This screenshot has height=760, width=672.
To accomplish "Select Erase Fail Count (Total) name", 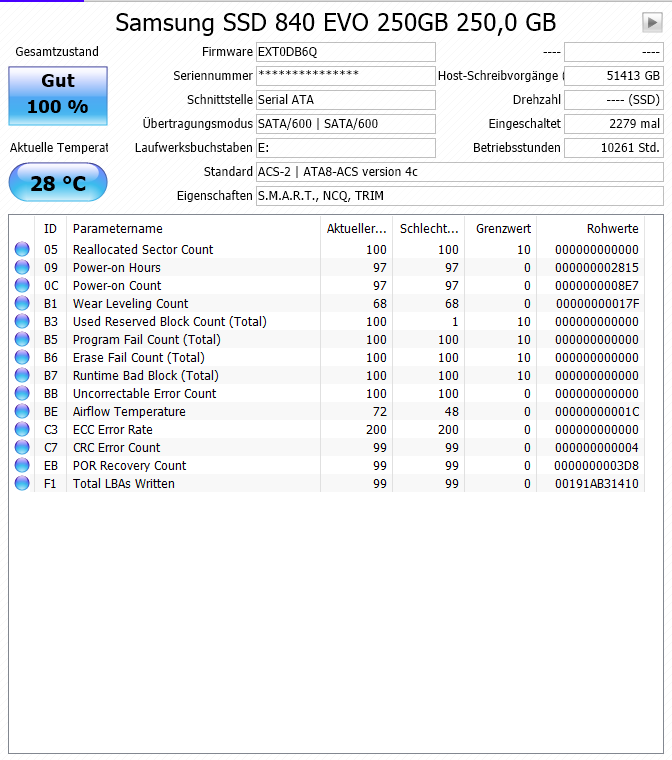I will coord(139,357).
